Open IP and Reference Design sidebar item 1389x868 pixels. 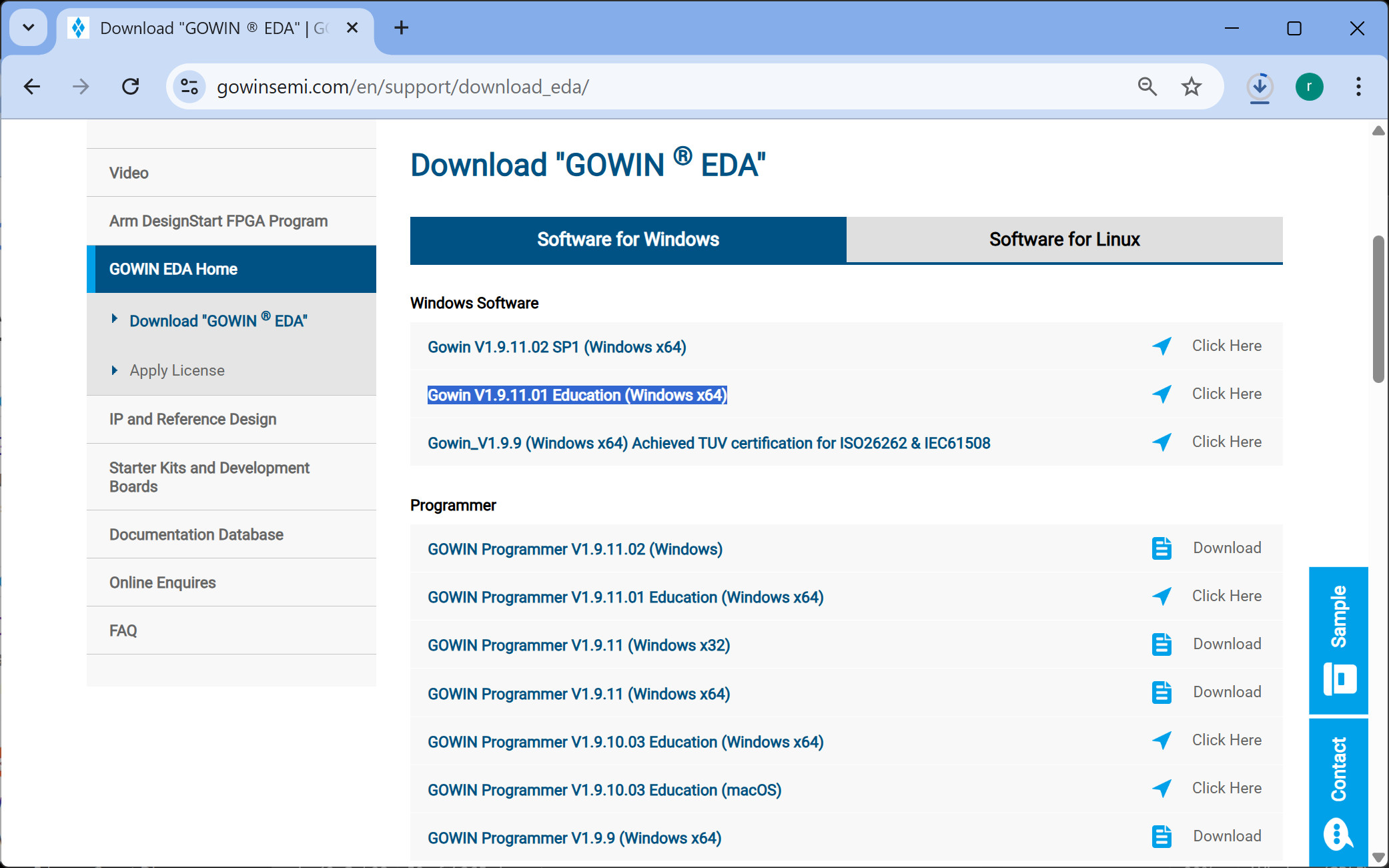pos(232,419)
